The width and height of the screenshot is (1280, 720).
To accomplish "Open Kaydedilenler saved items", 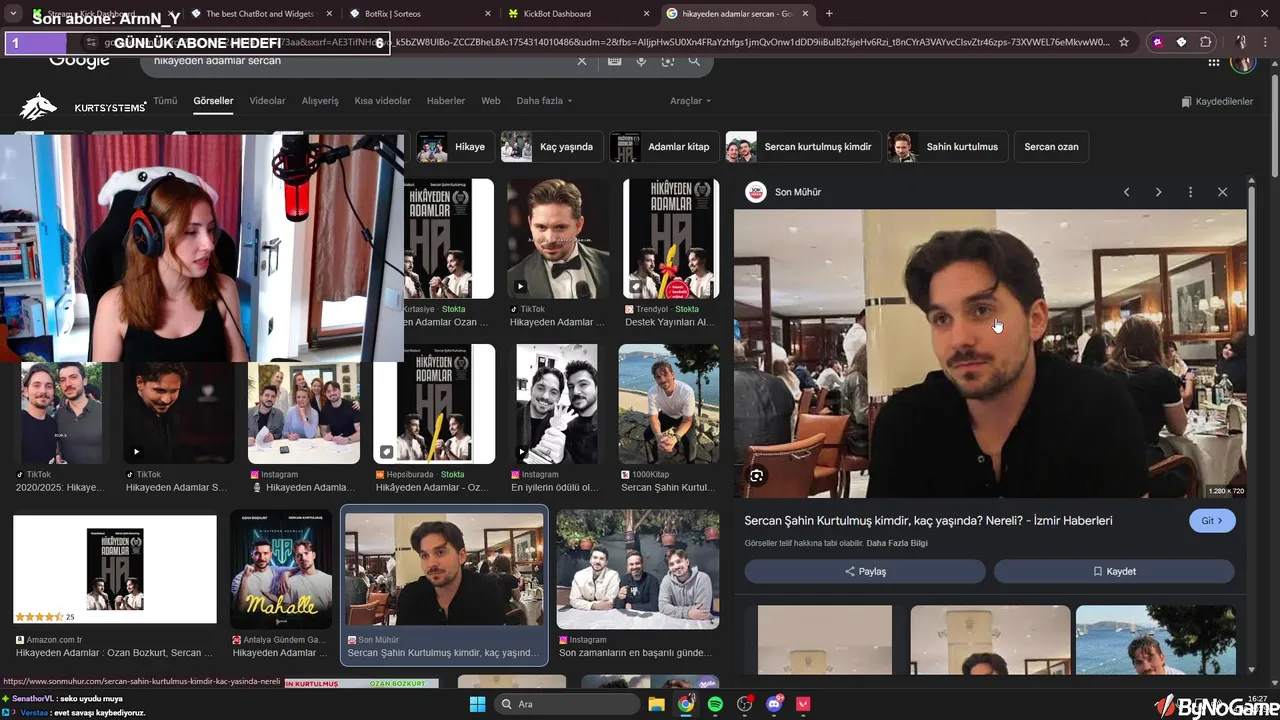I will 1217,102.
